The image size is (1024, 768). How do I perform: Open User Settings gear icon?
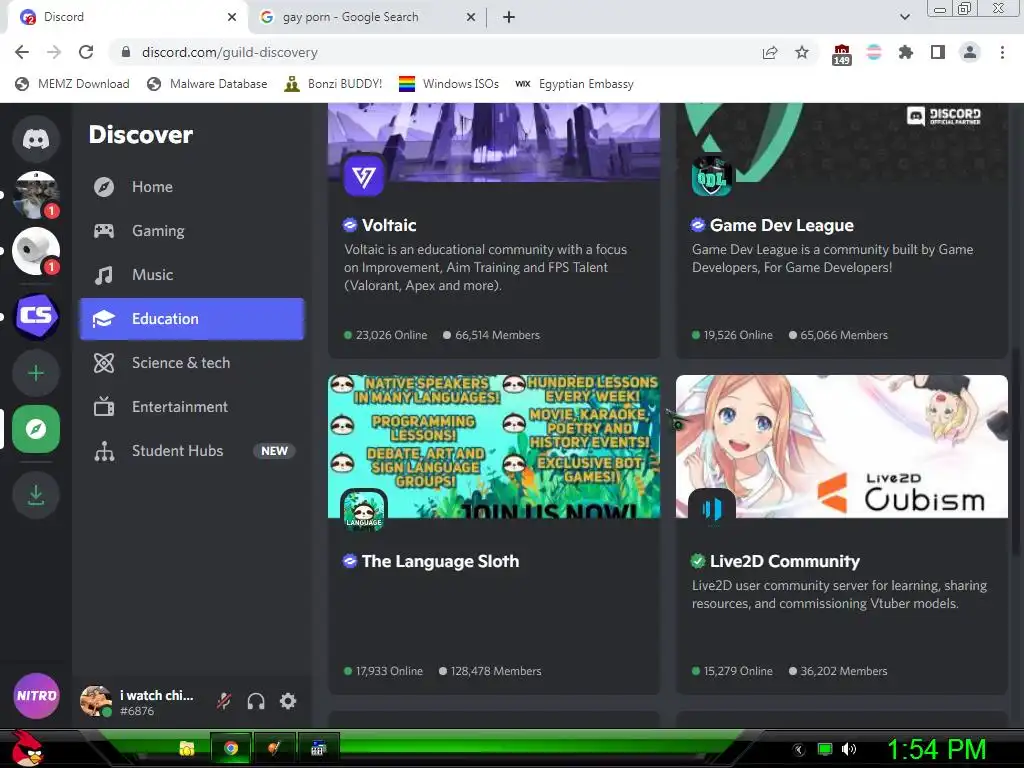[x=288, y=701]
